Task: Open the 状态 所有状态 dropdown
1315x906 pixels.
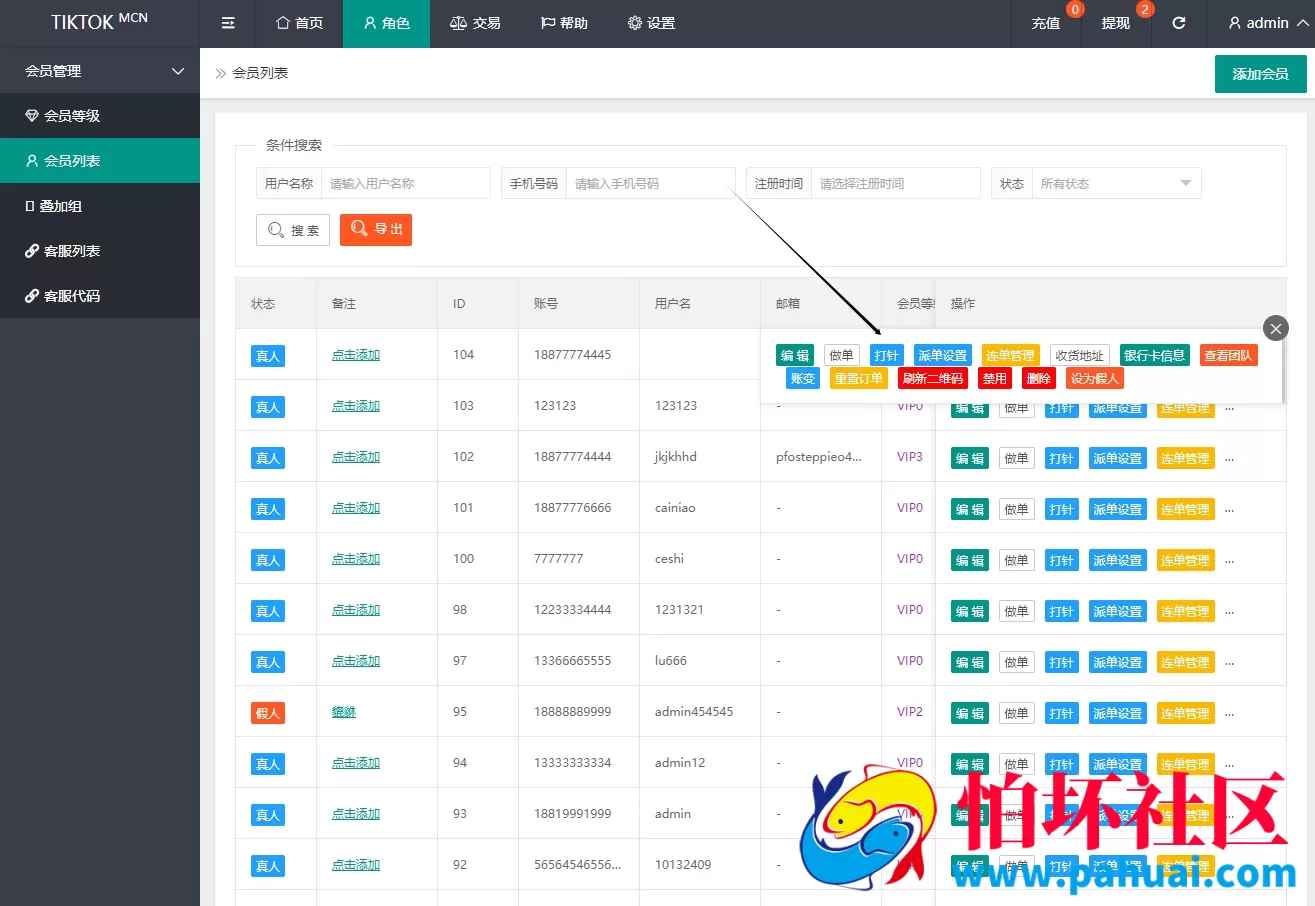Action: click(x=1116, y=184)
